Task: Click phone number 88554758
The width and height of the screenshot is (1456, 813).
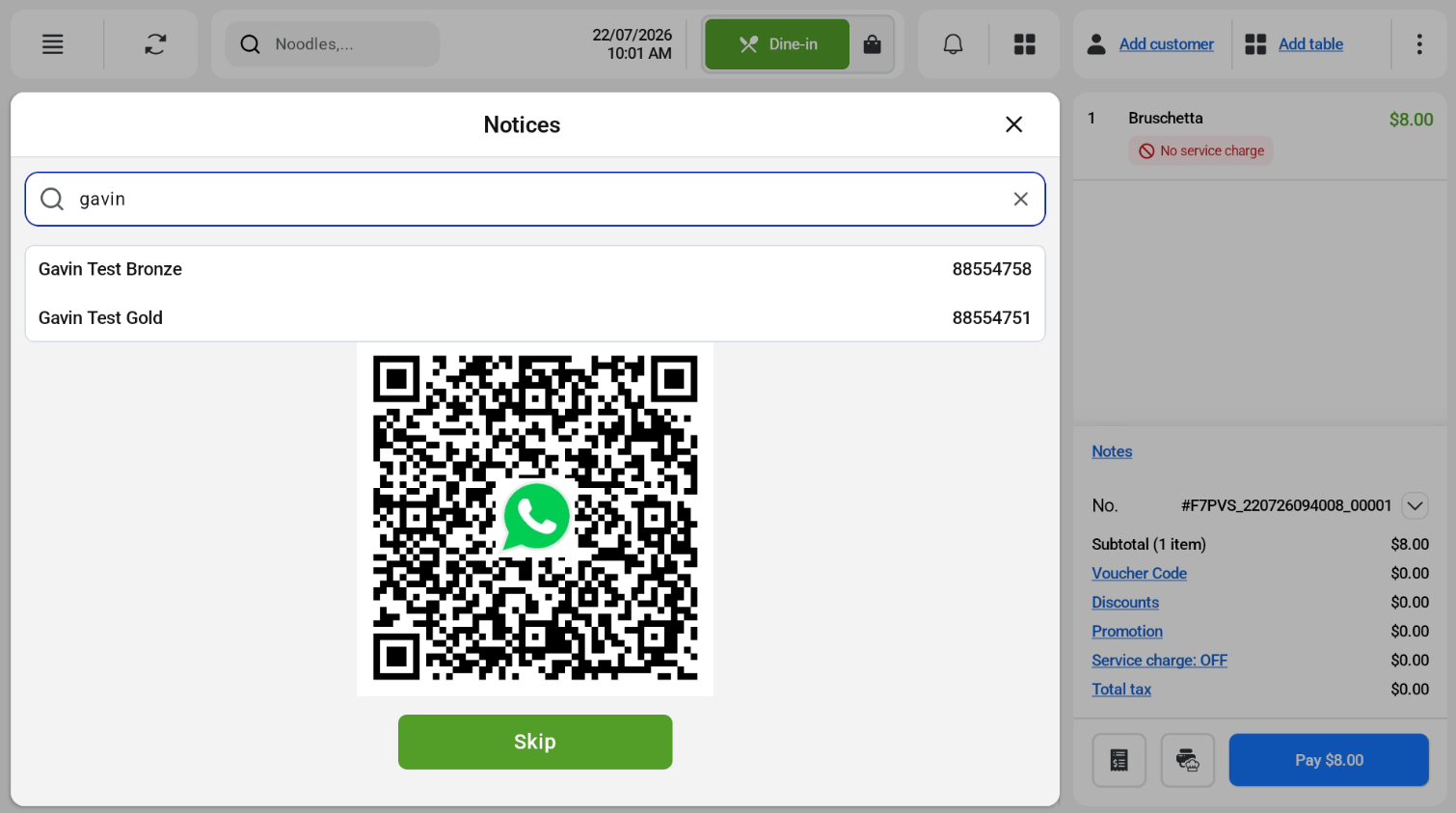Action: [x=991, y=269]
